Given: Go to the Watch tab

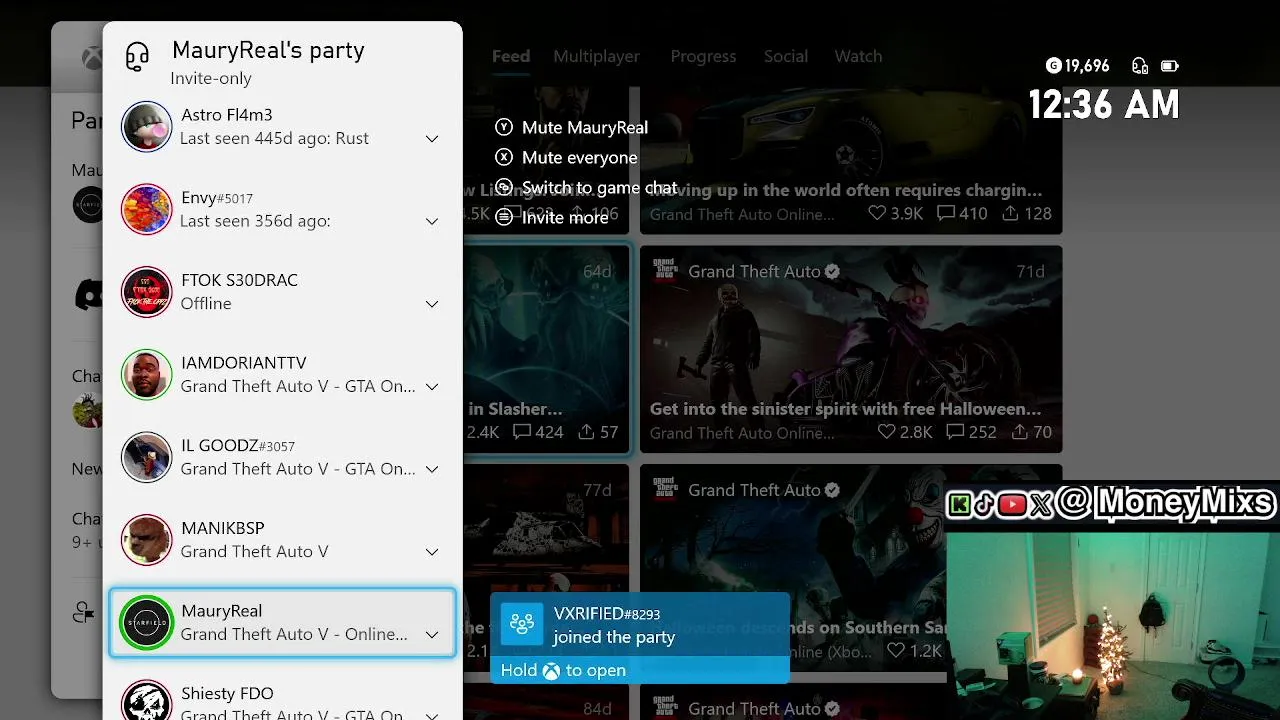Looking at the screenshot, I should click(x=858, y=56).
